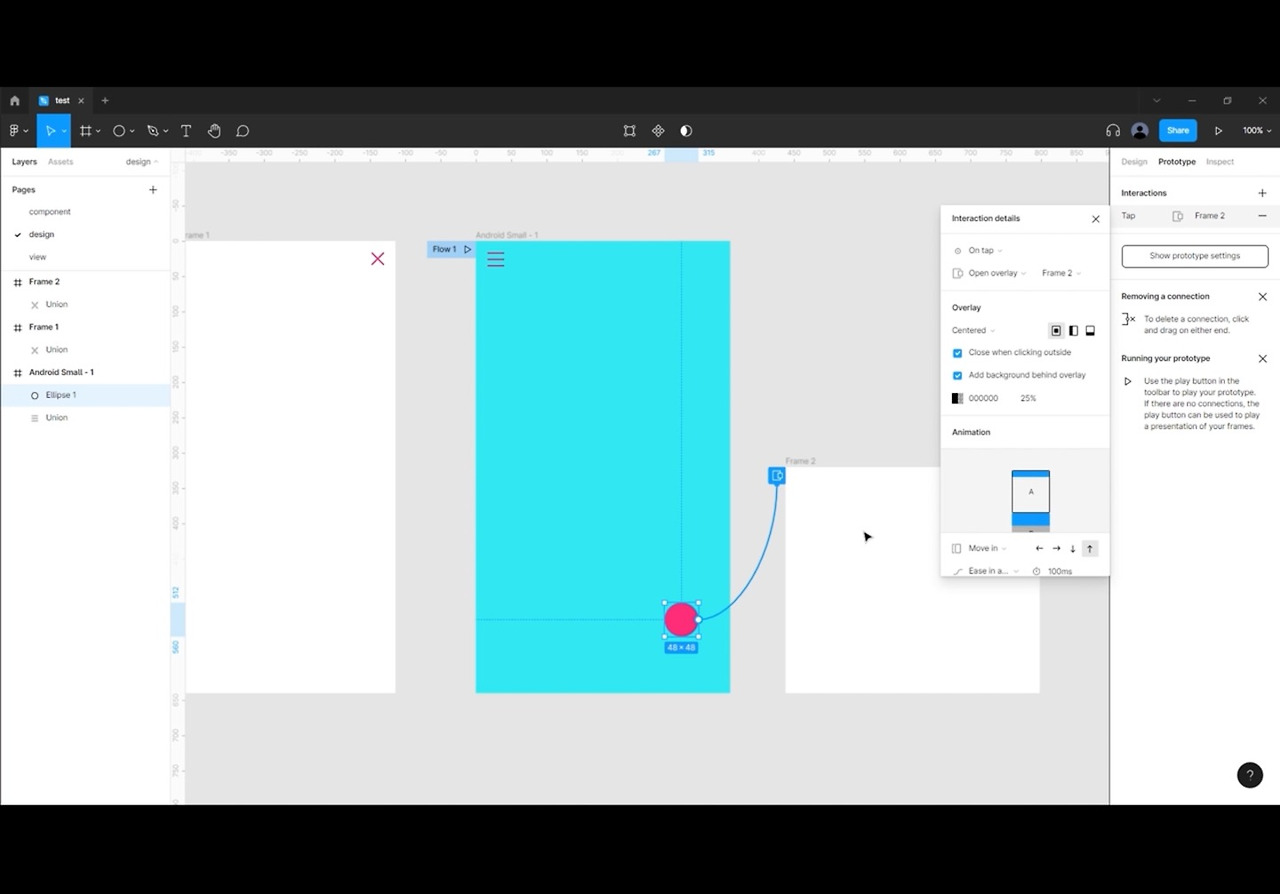
Task: Toggle Close when clicking outside checkbox
Action: 957,353
